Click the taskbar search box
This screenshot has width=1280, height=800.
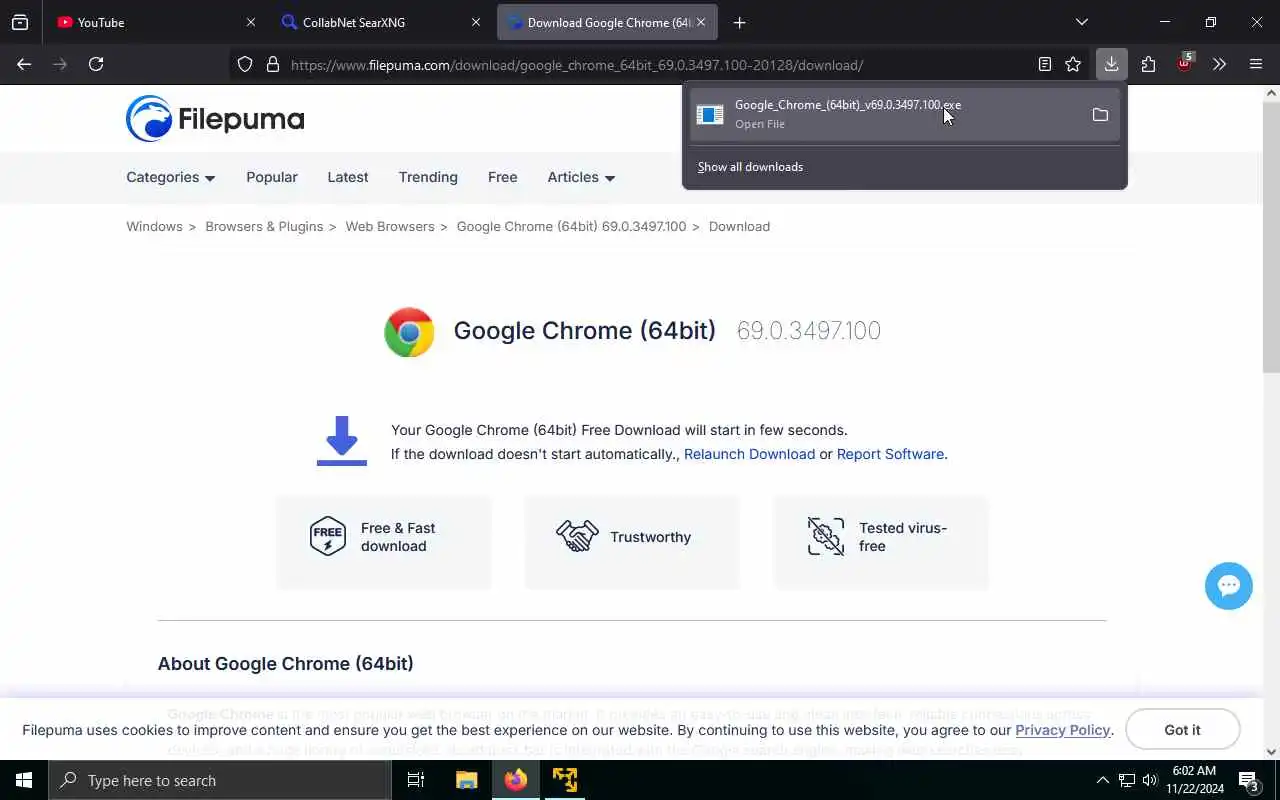[x=220, y=780]
